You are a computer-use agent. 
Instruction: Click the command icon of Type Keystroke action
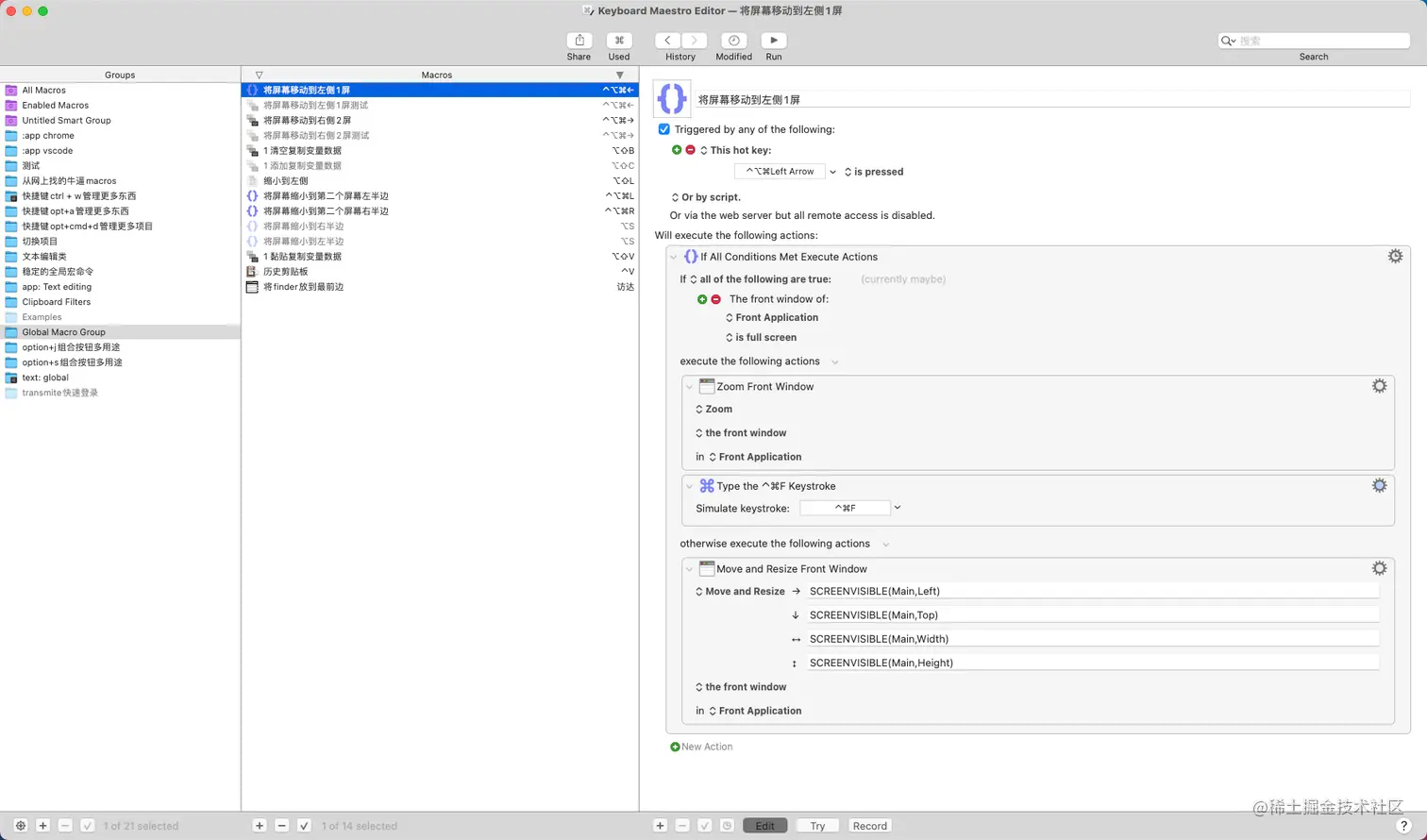coord(707,486)
